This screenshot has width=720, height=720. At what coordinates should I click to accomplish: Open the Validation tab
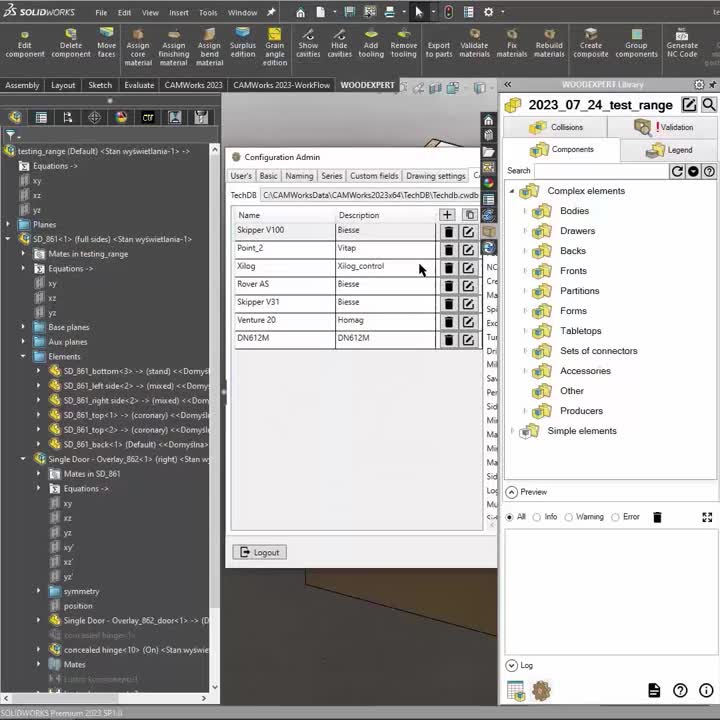[663, 127]
